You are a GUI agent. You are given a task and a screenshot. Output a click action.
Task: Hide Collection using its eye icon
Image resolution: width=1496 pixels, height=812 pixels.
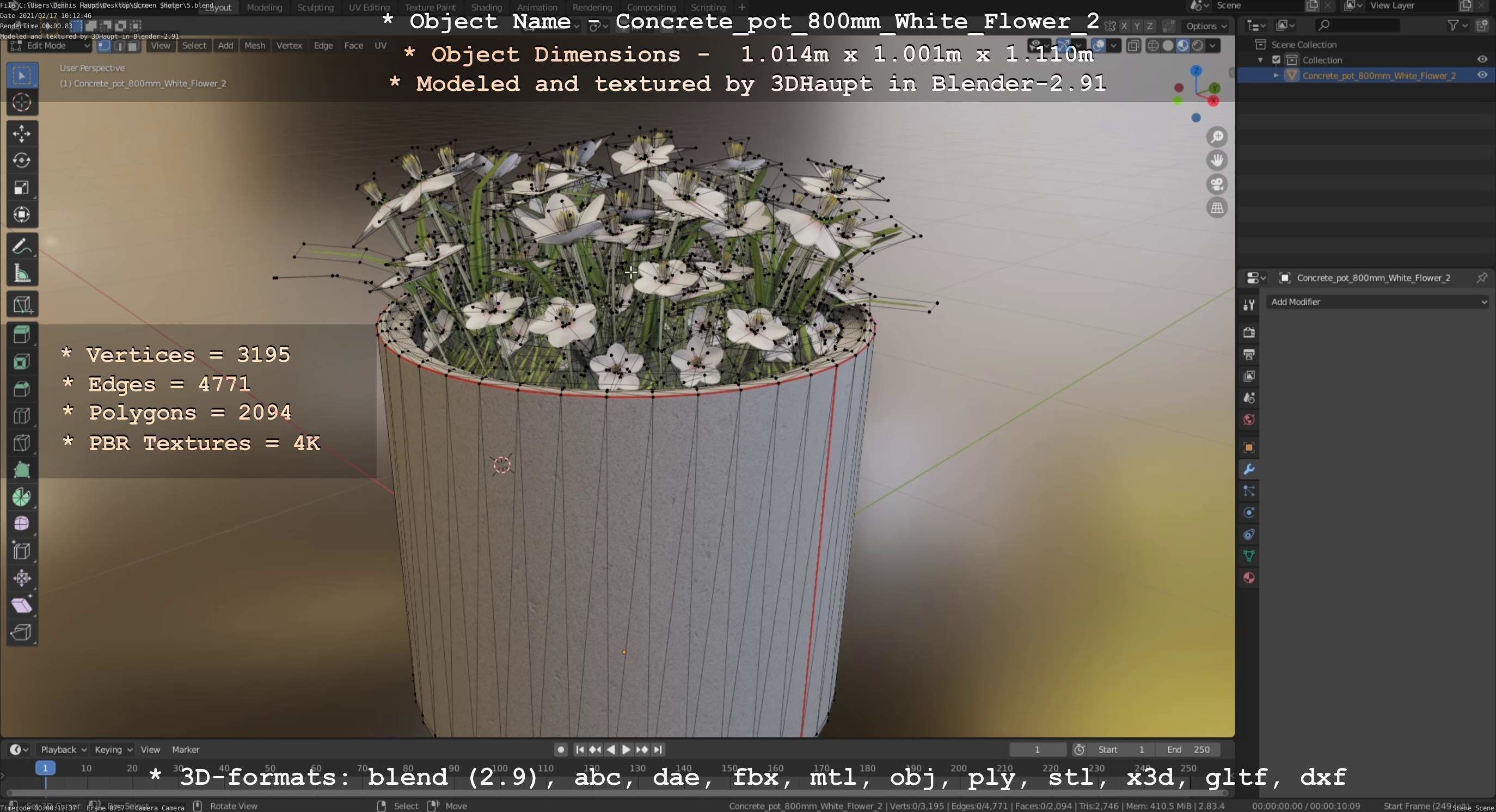1482,59
